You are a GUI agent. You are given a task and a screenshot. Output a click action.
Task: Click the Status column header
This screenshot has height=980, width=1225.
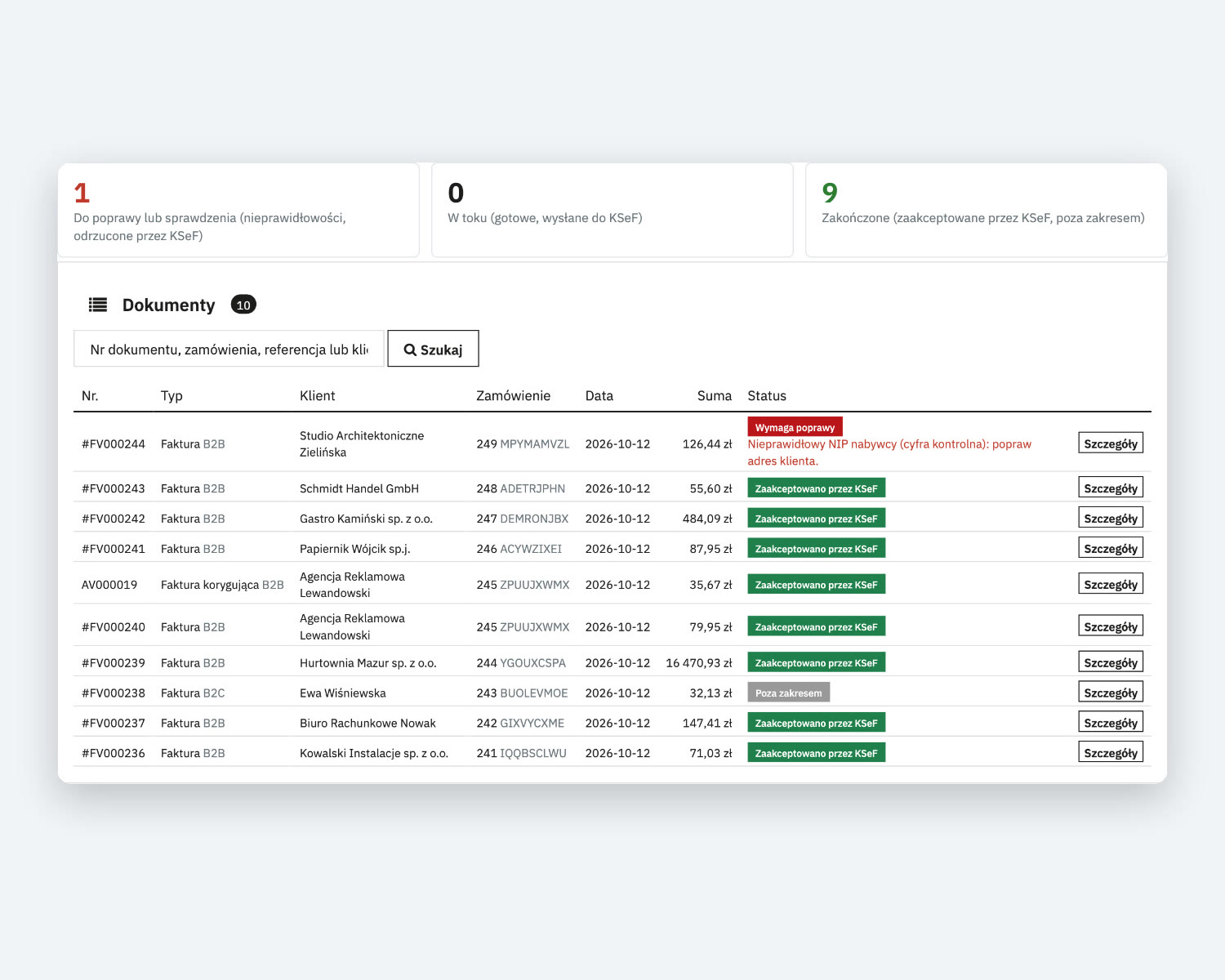[x=767, y=395]
